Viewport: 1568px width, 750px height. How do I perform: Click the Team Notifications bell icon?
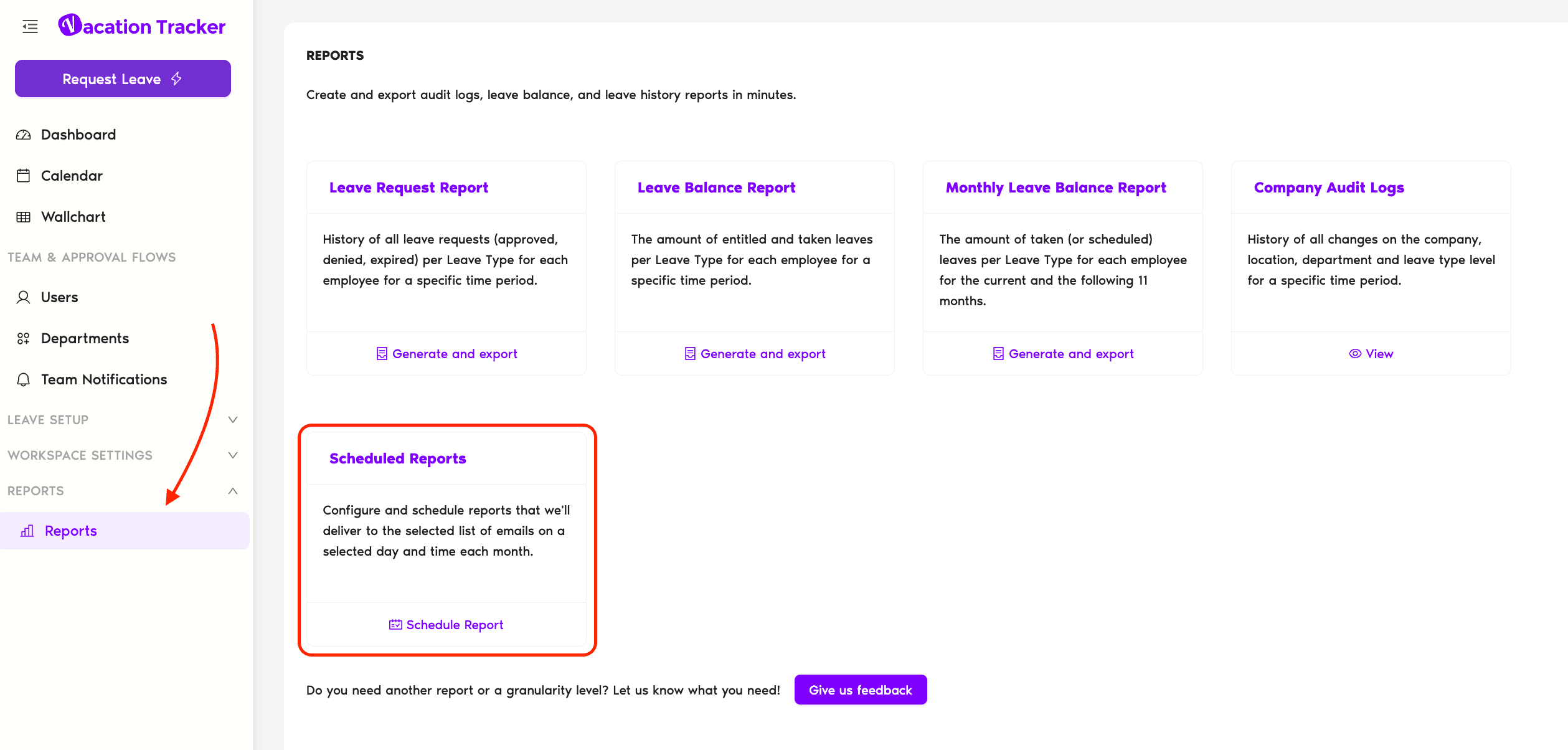23,379
